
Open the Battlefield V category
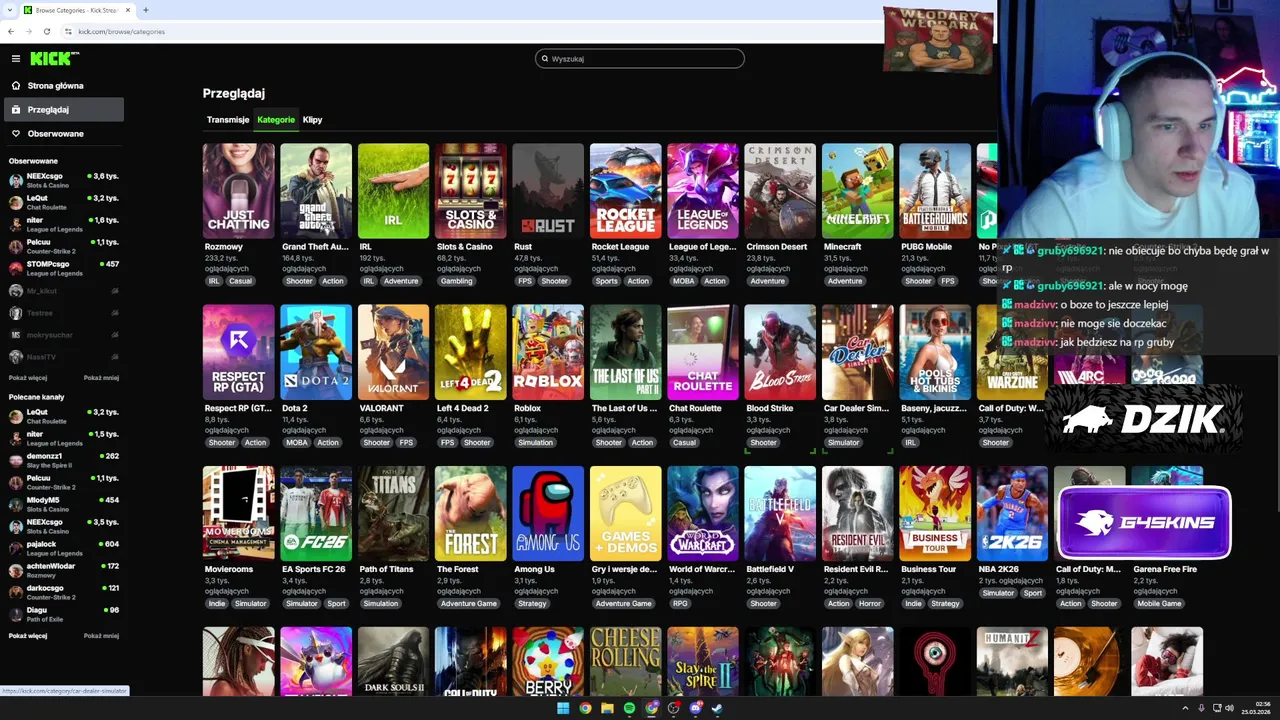pyautogui.click(x=780, y=513)
